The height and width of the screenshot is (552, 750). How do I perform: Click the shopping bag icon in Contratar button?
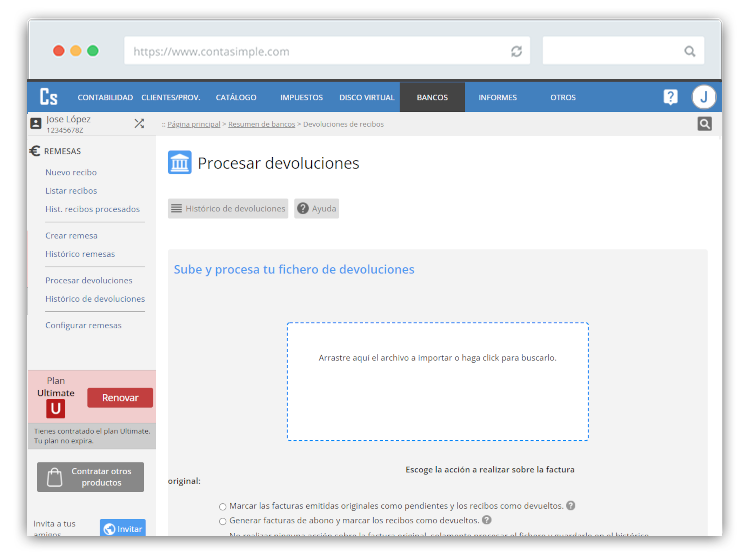coord(55,477)
